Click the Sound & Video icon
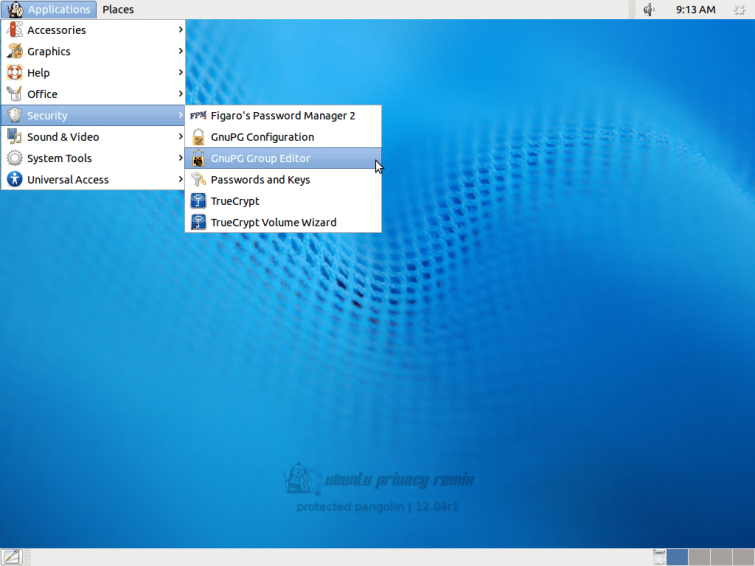The width and height of the screenshot is (755, 566). tap(14, 136)
